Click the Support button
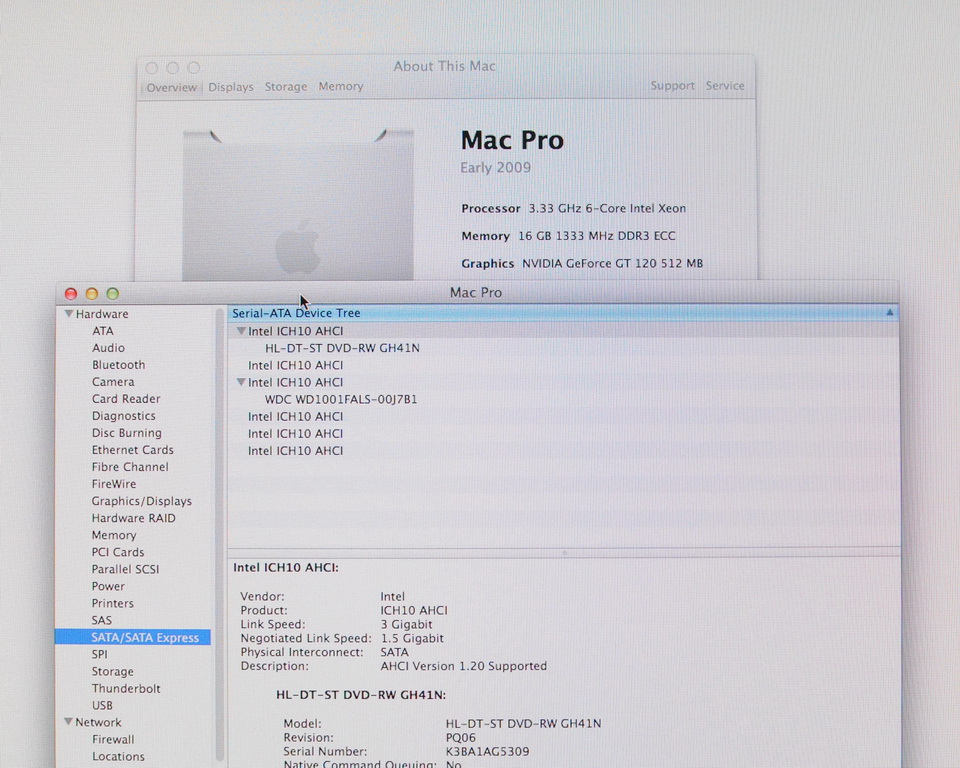Screen dimensions: 960x768 [672, 86]
